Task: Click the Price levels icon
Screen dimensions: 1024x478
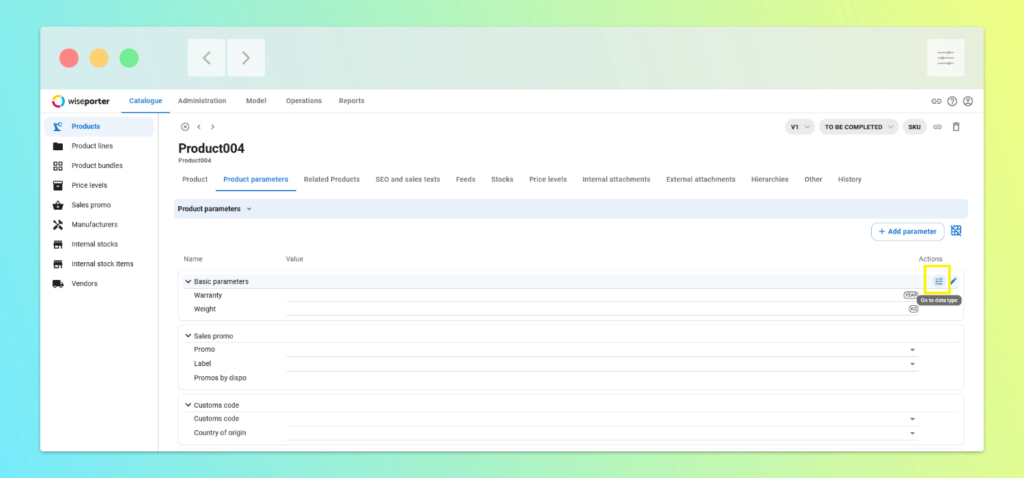Action: pyautogui.click(x=57, y=185)
